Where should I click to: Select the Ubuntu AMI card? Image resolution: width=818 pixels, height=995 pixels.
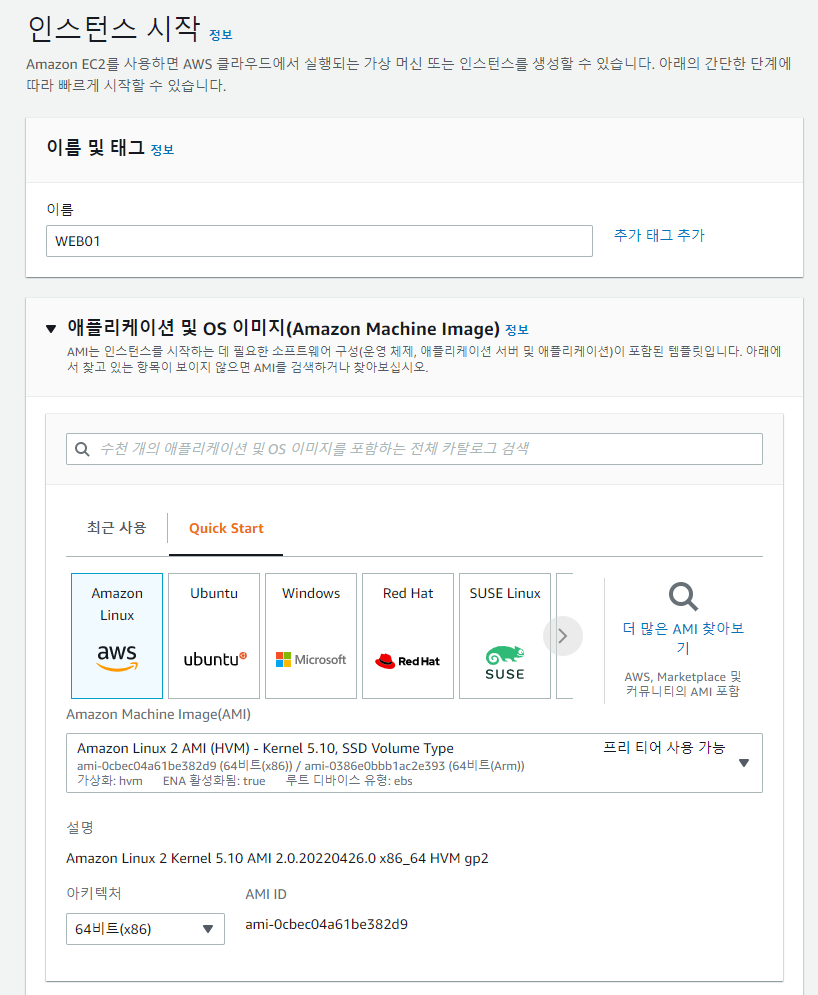click(x=214, y=636)
